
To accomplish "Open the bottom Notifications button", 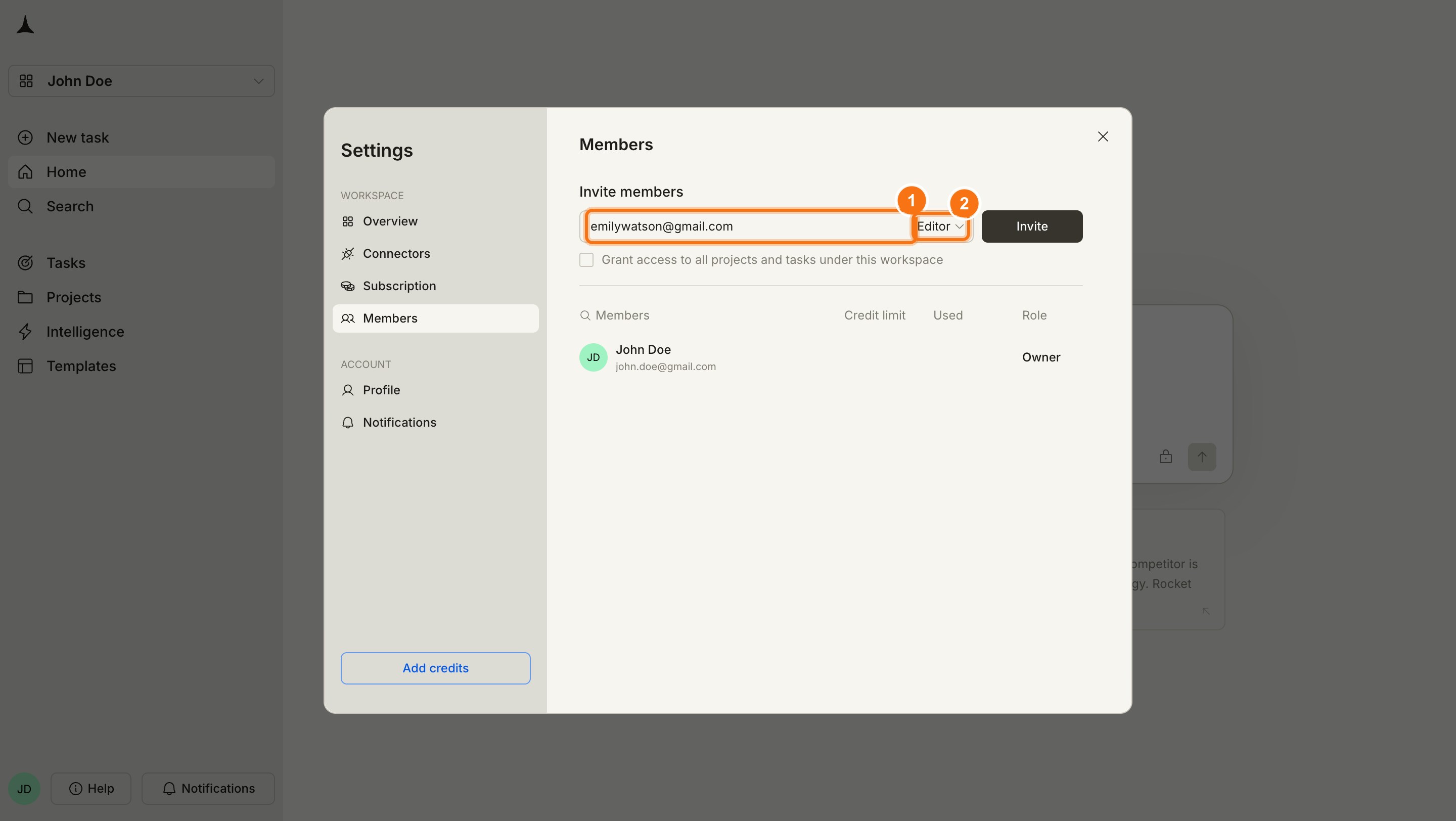I will pyautogui.click(x=208, y=788).
